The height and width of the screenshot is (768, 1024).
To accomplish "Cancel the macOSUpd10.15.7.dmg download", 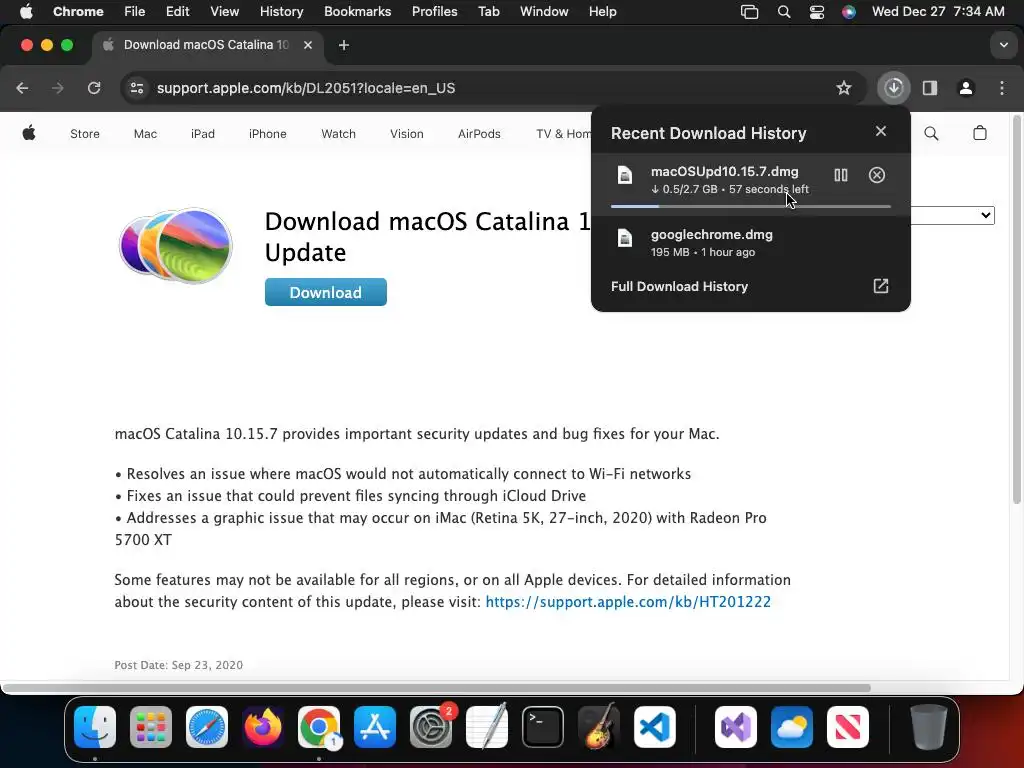I will (876, 175).
